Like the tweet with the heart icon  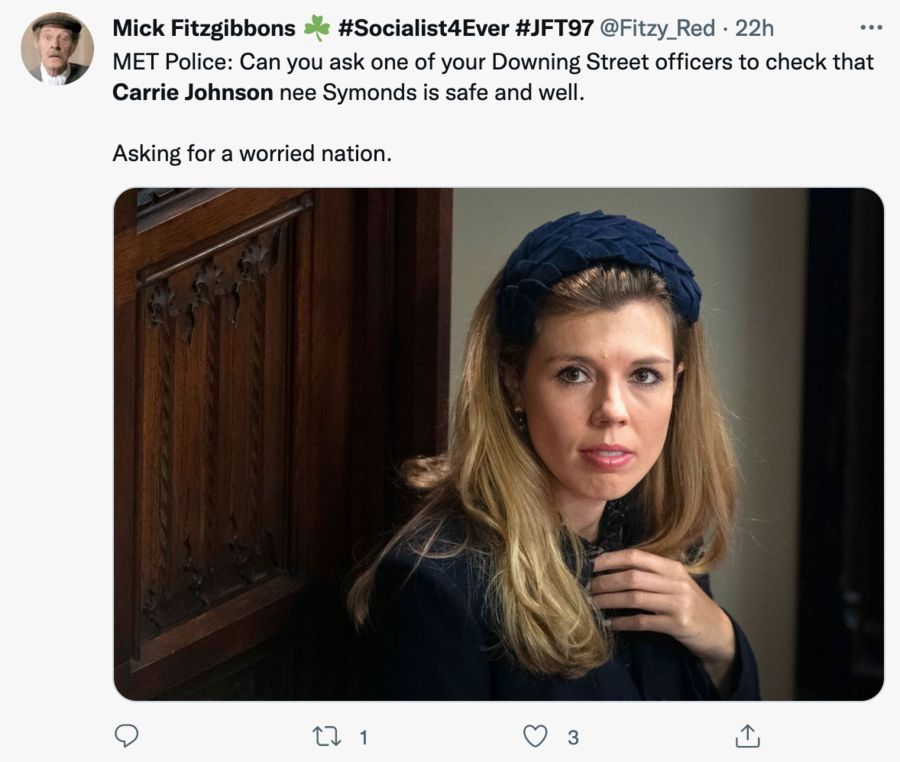point(536,737)
